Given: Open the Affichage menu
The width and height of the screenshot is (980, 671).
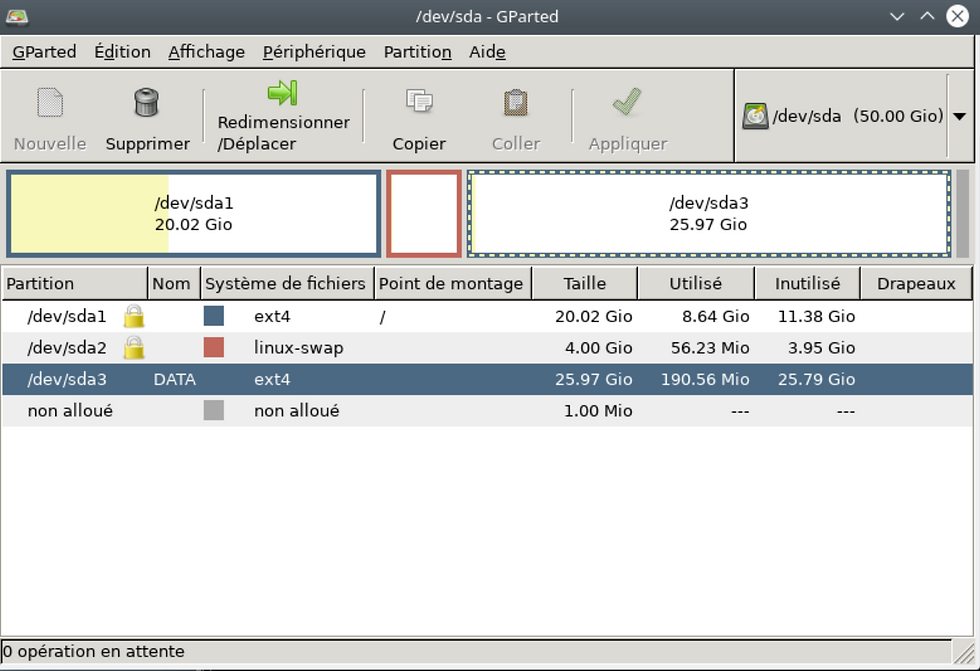Looking at the screenshot, I should (x=206, y=52).
